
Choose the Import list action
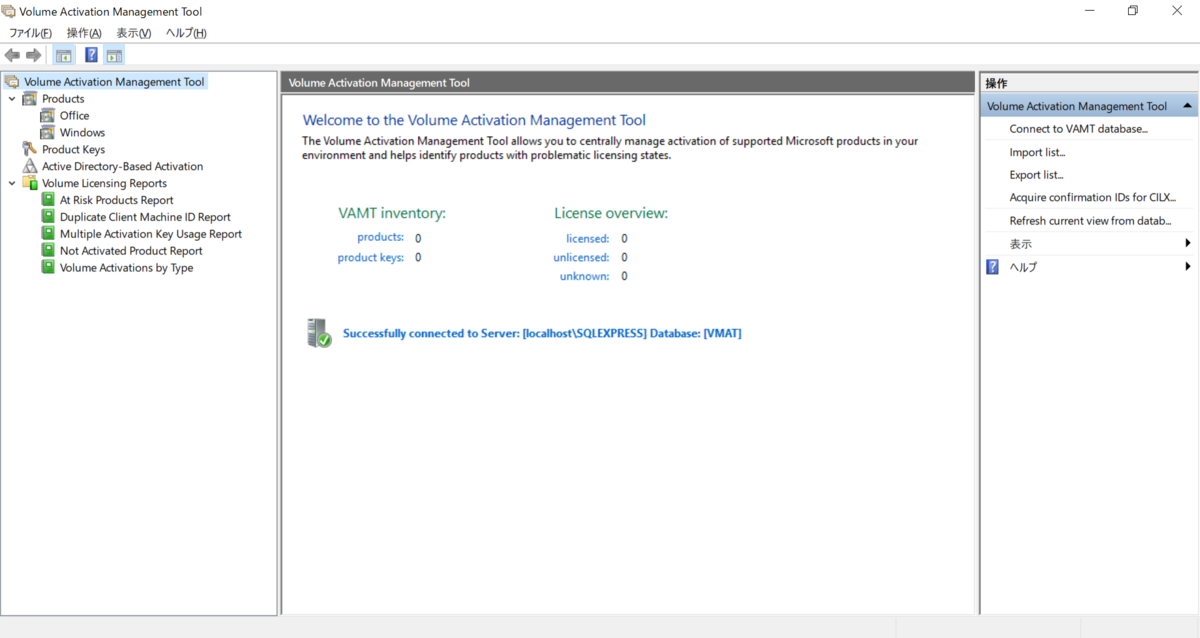click(1037, 152)
